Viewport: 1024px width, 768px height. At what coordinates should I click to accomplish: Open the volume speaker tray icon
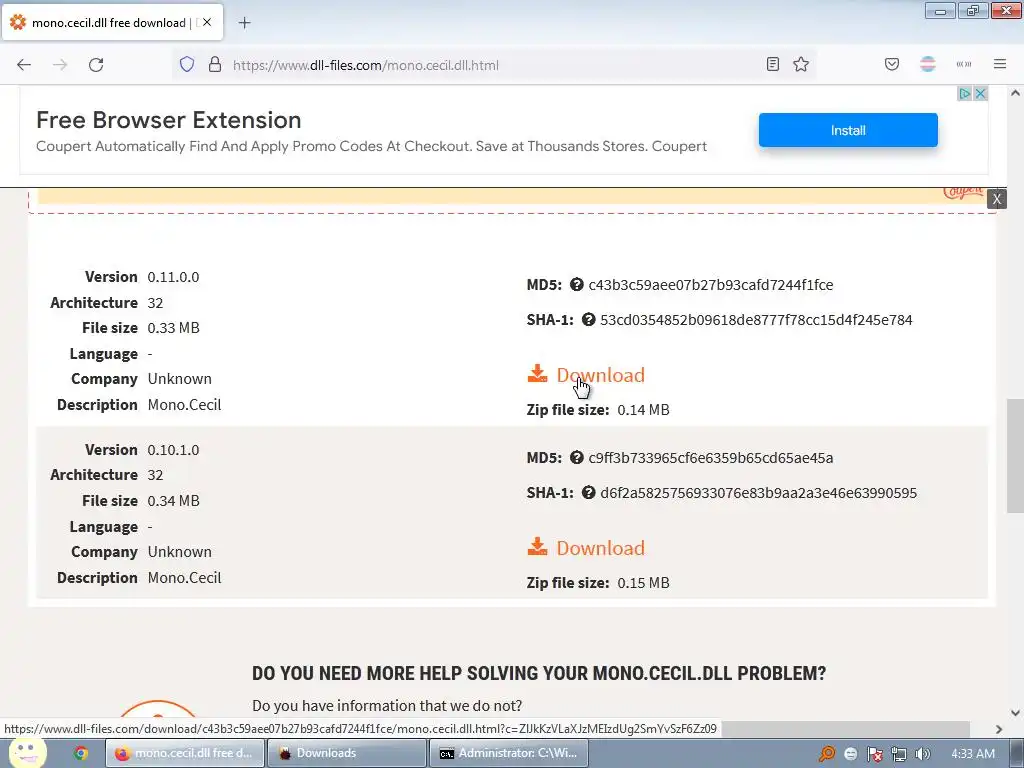(922, 754)
